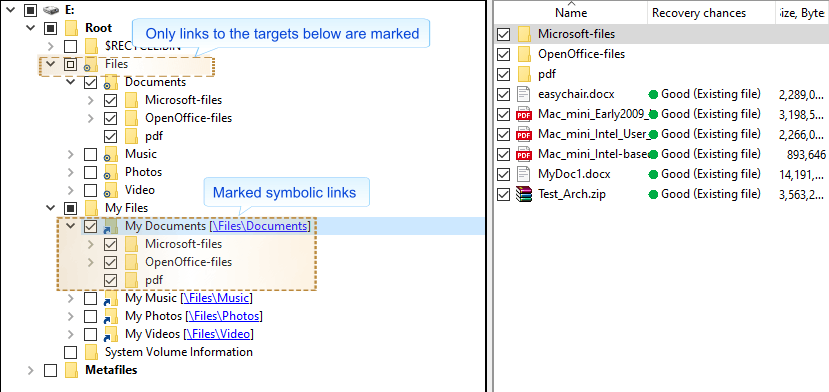
Task: Open the \Files\Video link target
Action: coord(218,334)
